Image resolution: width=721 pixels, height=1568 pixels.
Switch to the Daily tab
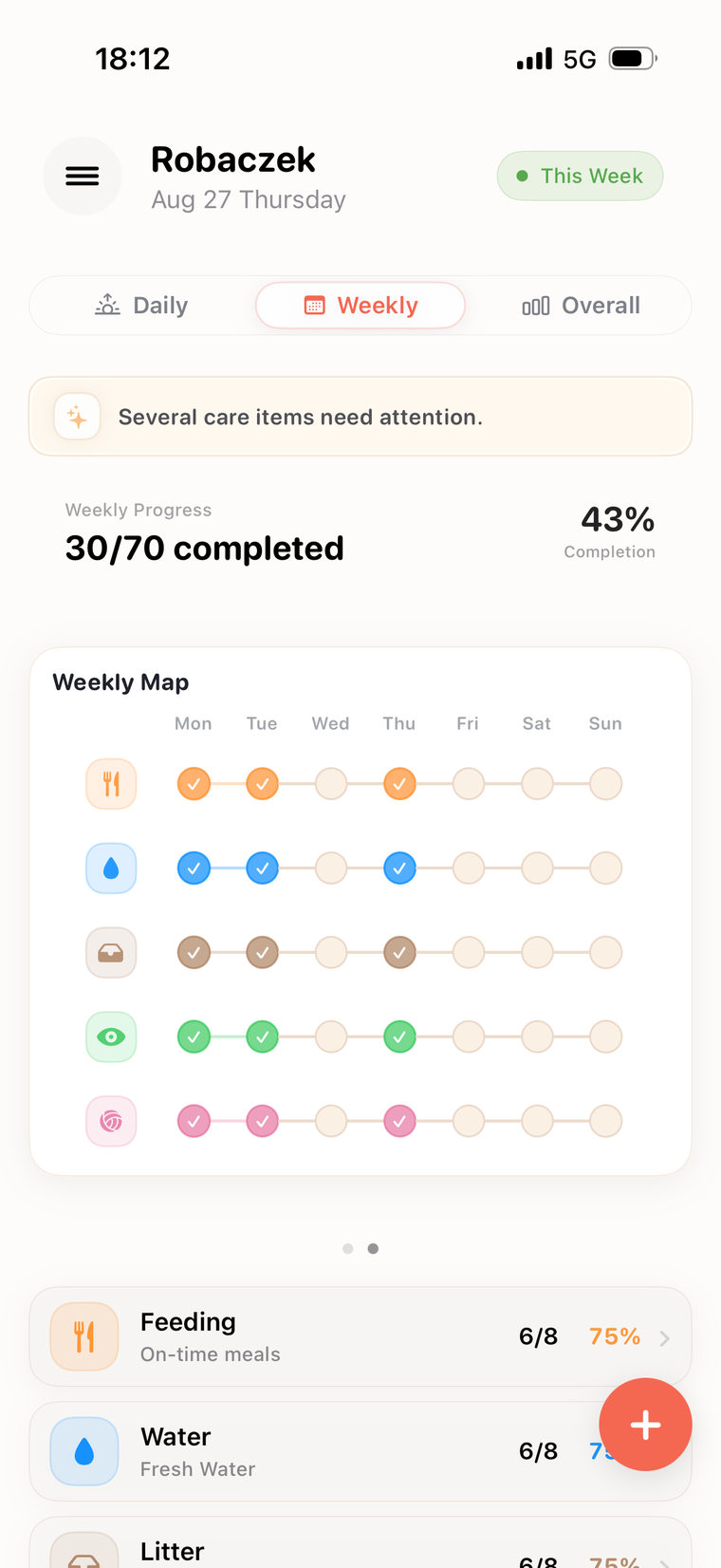click(x=142, y=306)
